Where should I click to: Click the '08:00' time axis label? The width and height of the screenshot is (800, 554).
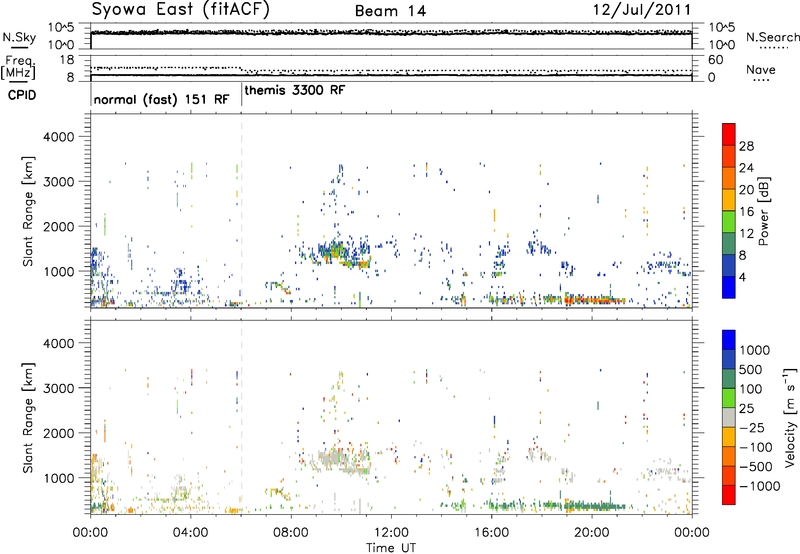291,533
